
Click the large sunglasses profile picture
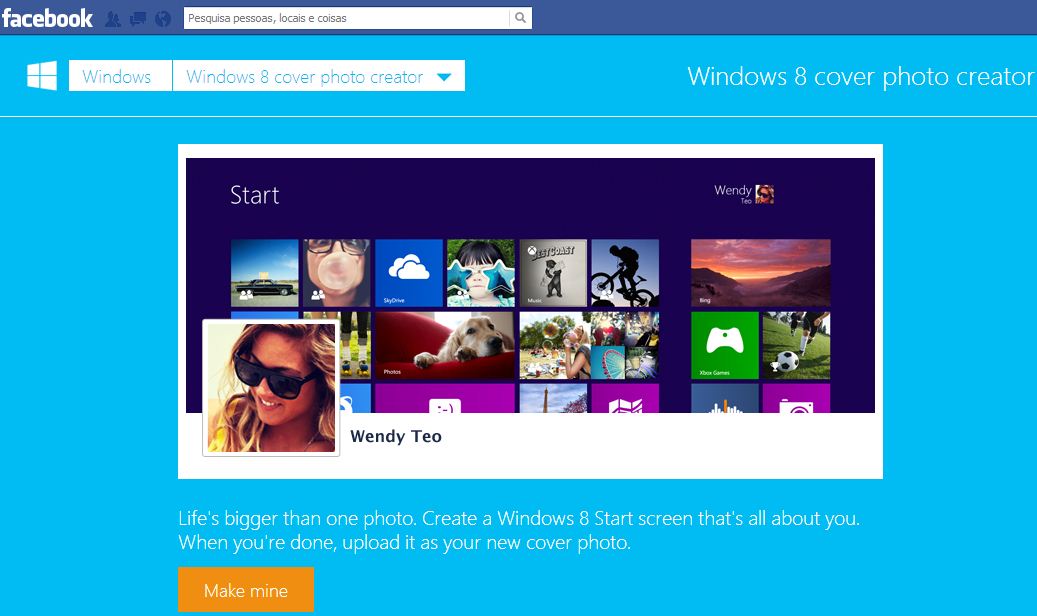tap(271, 388)
